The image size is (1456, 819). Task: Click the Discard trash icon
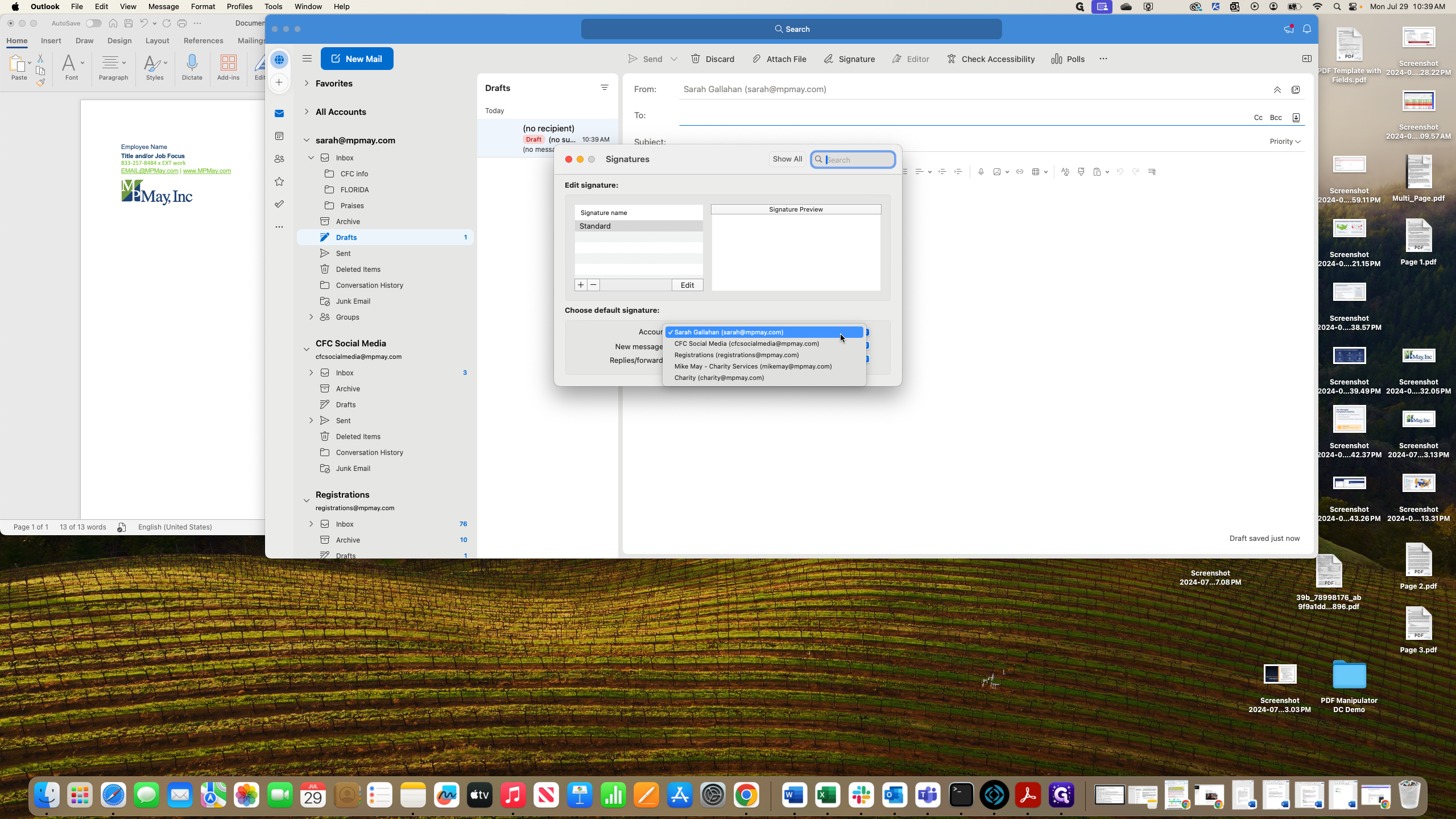click(x=695, y=59)
